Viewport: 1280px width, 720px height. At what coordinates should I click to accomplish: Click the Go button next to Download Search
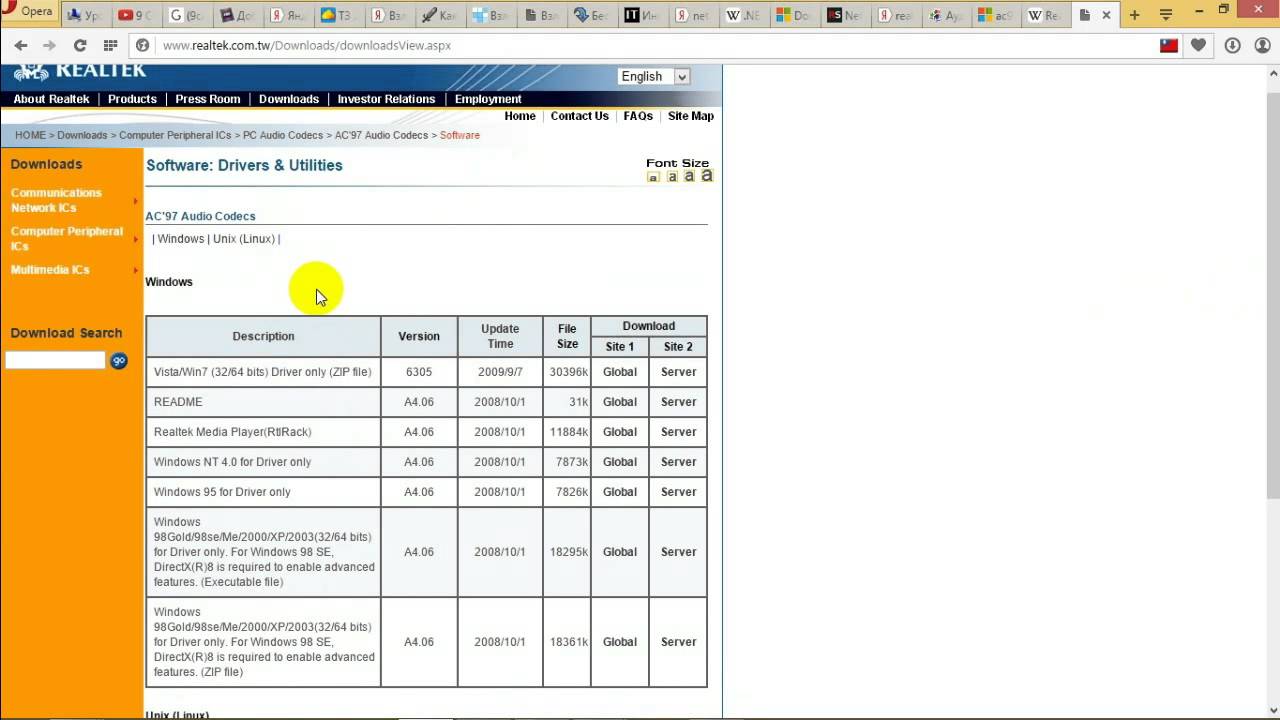click(x=119, y=360)
